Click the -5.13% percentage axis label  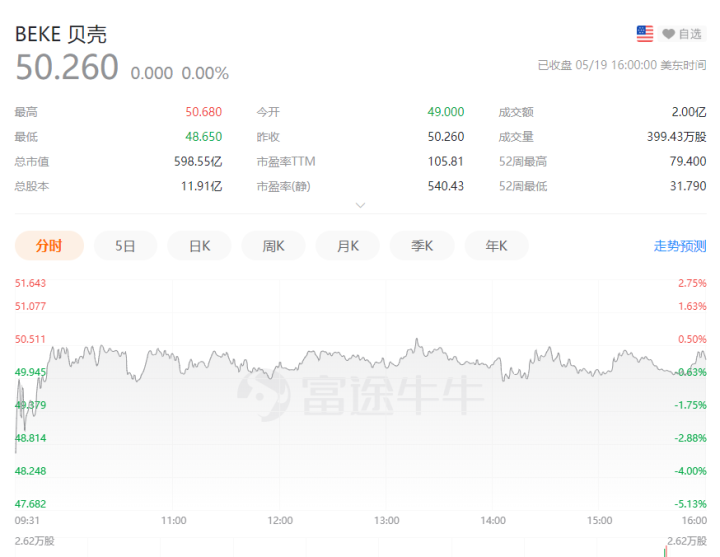(x=690, y=504)
